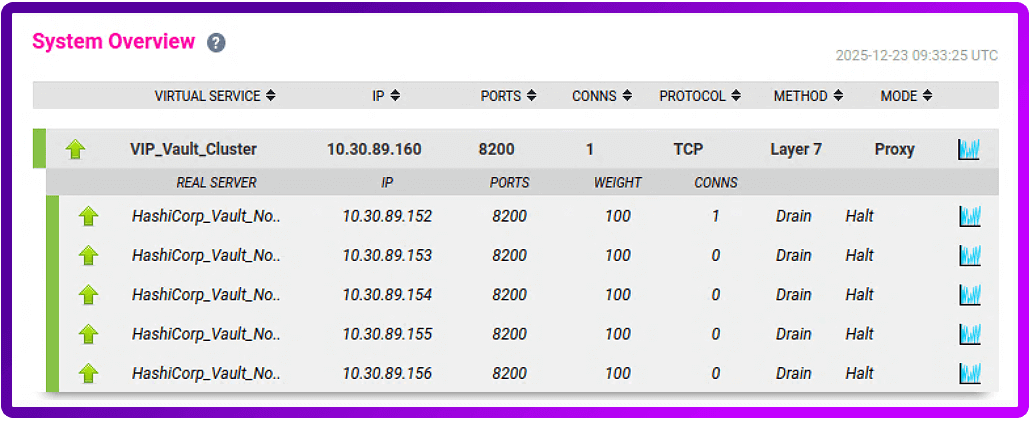
Task: Sort by the Method column header
Action: (x=807, y=96)
